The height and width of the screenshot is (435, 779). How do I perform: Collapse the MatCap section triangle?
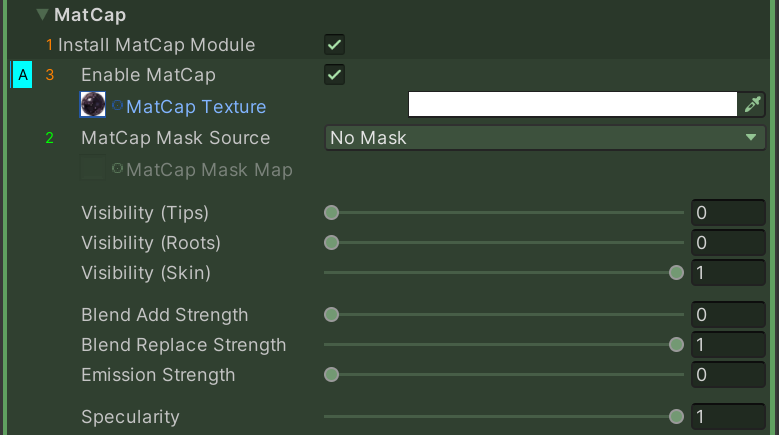point(42,15)
